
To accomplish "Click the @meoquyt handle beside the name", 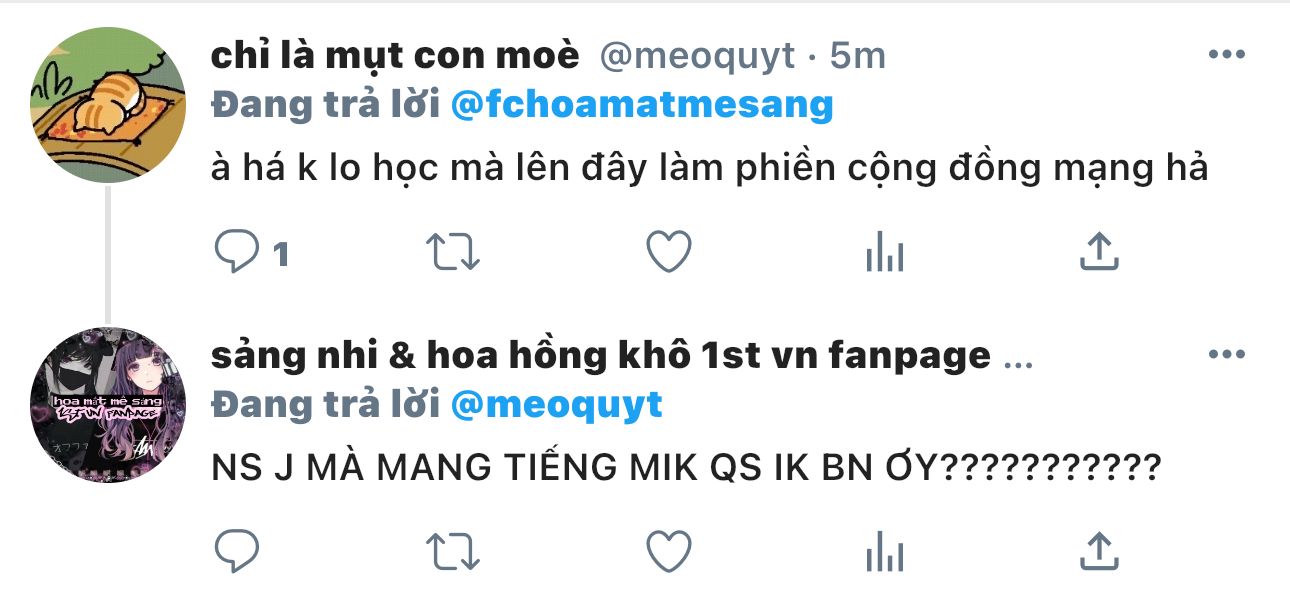I will tap(697, 56).
